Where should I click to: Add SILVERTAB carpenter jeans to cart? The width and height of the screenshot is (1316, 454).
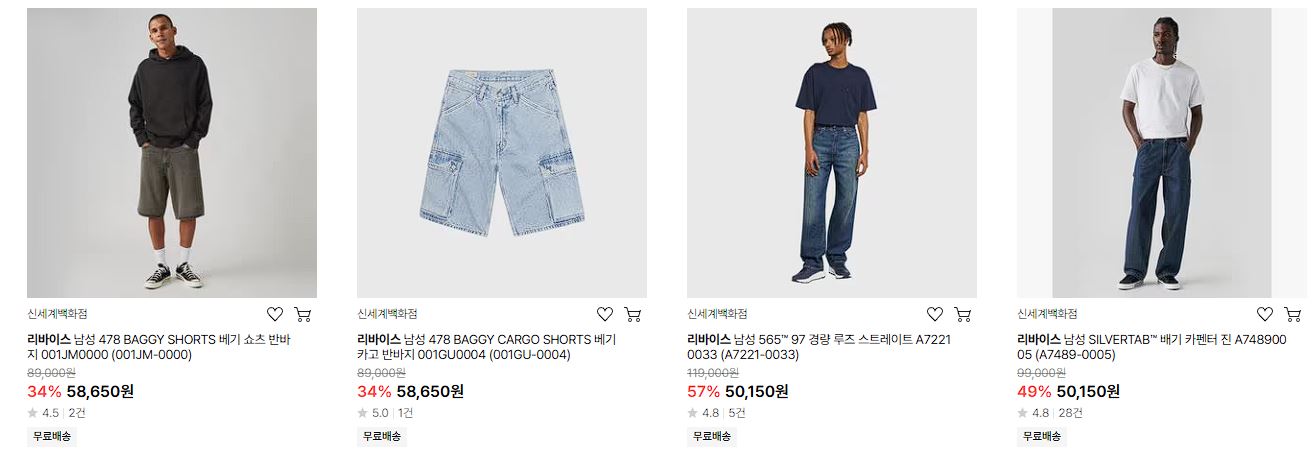(1293, 314)
